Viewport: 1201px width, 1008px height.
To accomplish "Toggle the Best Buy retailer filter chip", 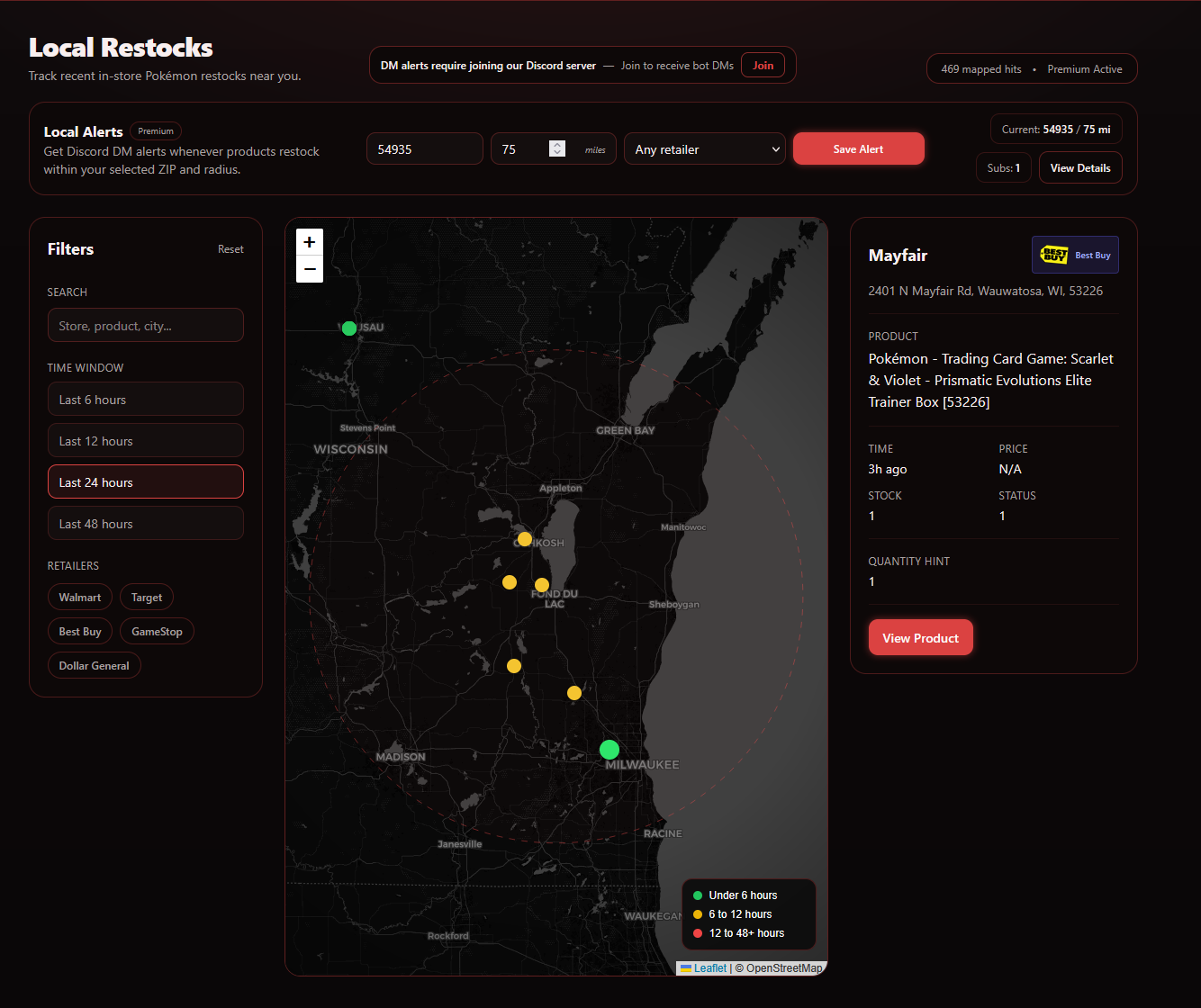I will (80, 632).
